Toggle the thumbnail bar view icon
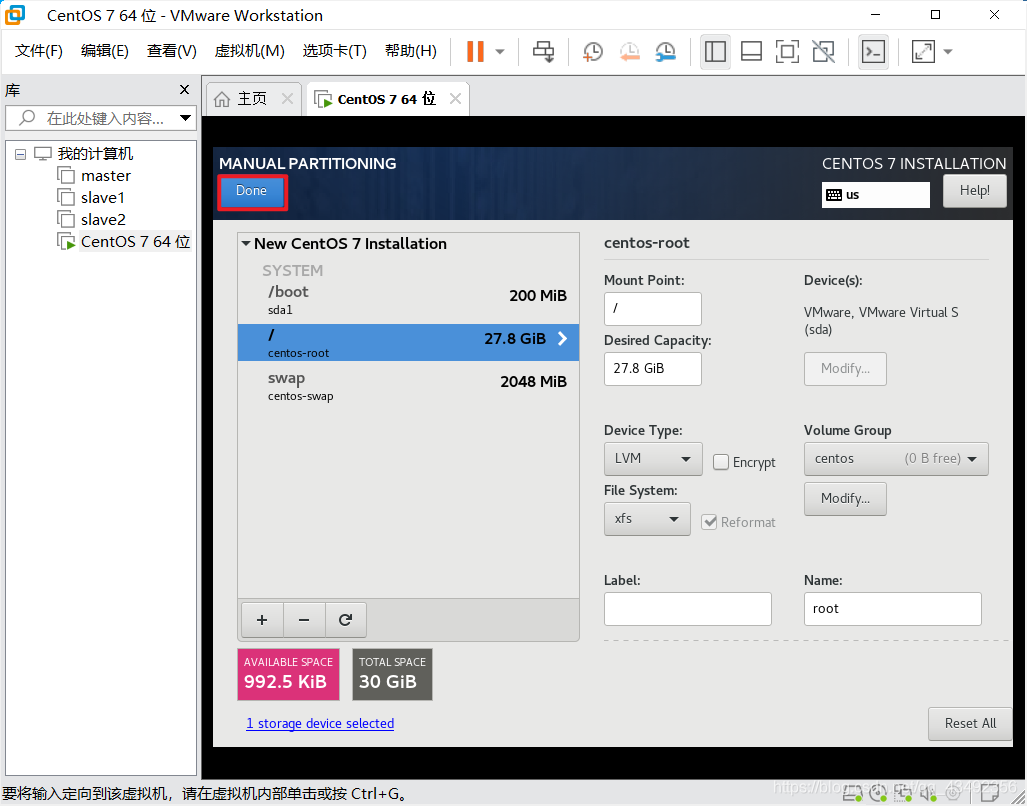1027x806 pixels. [x=751, y=51]
